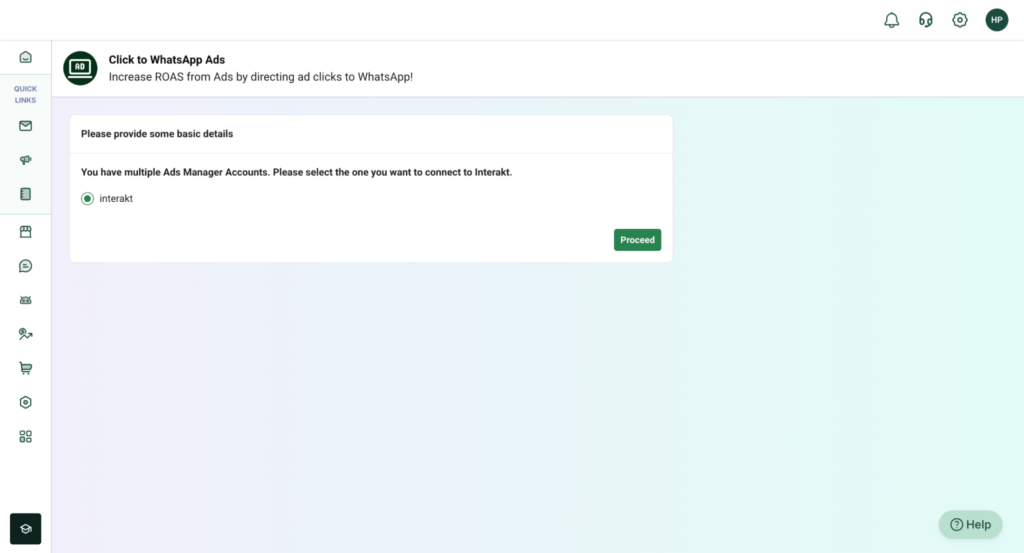Click the 'interakt' account label
Image resolution: width=1024 pixels, height=553 pixels.
(x=116, y=198)
